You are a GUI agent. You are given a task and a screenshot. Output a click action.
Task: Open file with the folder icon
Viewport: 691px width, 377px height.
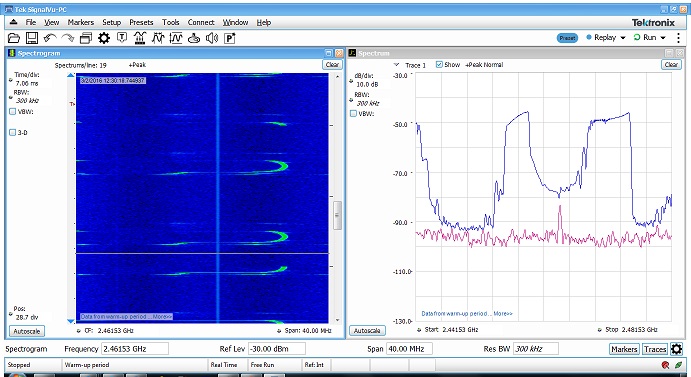(14, 38)
